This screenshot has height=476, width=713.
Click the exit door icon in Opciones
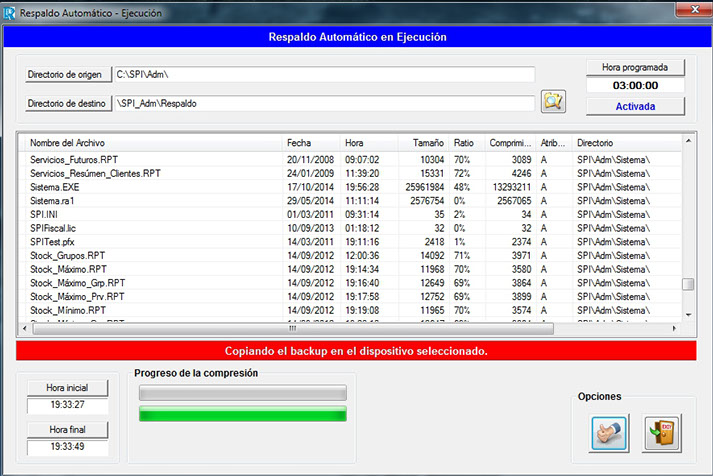point(660,431)
